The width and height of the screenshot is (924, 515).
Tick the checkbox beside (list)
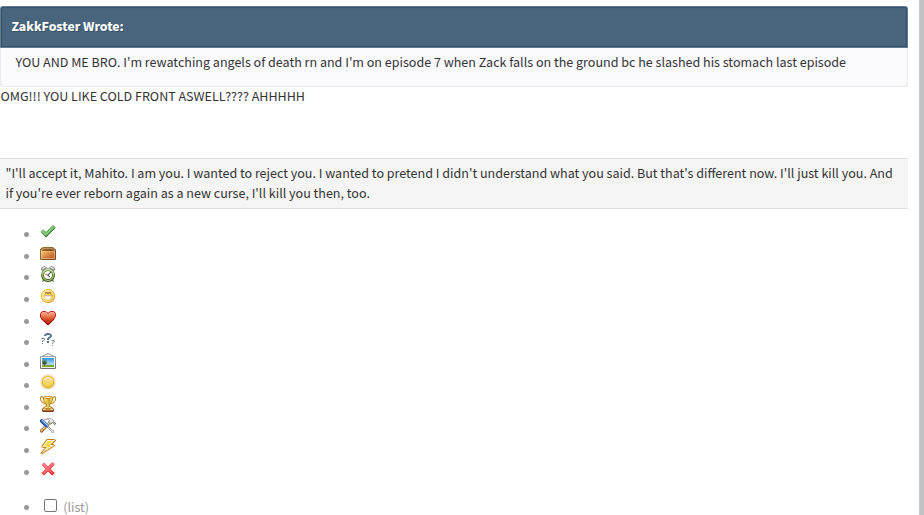[x=51, y=506]
